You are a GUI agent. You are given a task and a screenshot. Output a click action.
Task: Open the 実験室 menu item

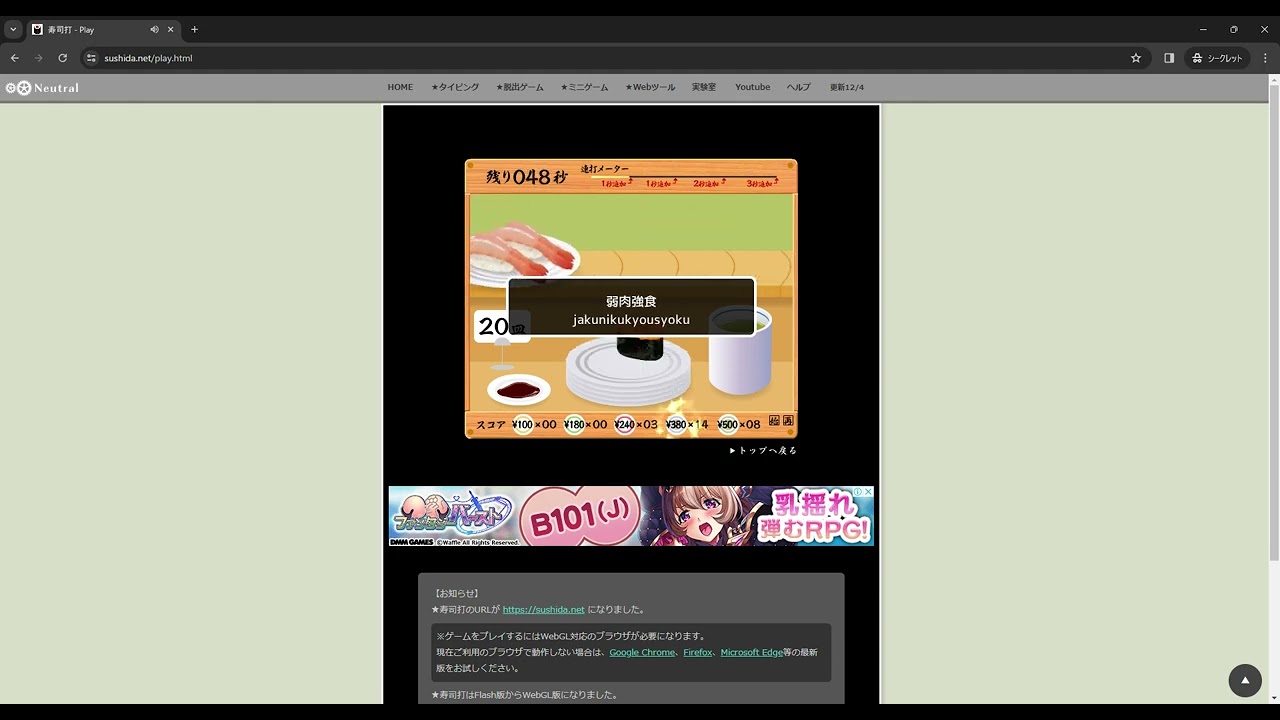(x=704, y=87)
